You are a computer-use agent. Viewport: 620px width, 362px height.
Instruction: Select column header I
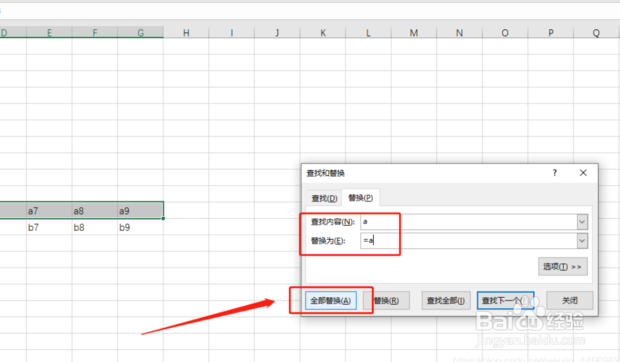(231, 32)
